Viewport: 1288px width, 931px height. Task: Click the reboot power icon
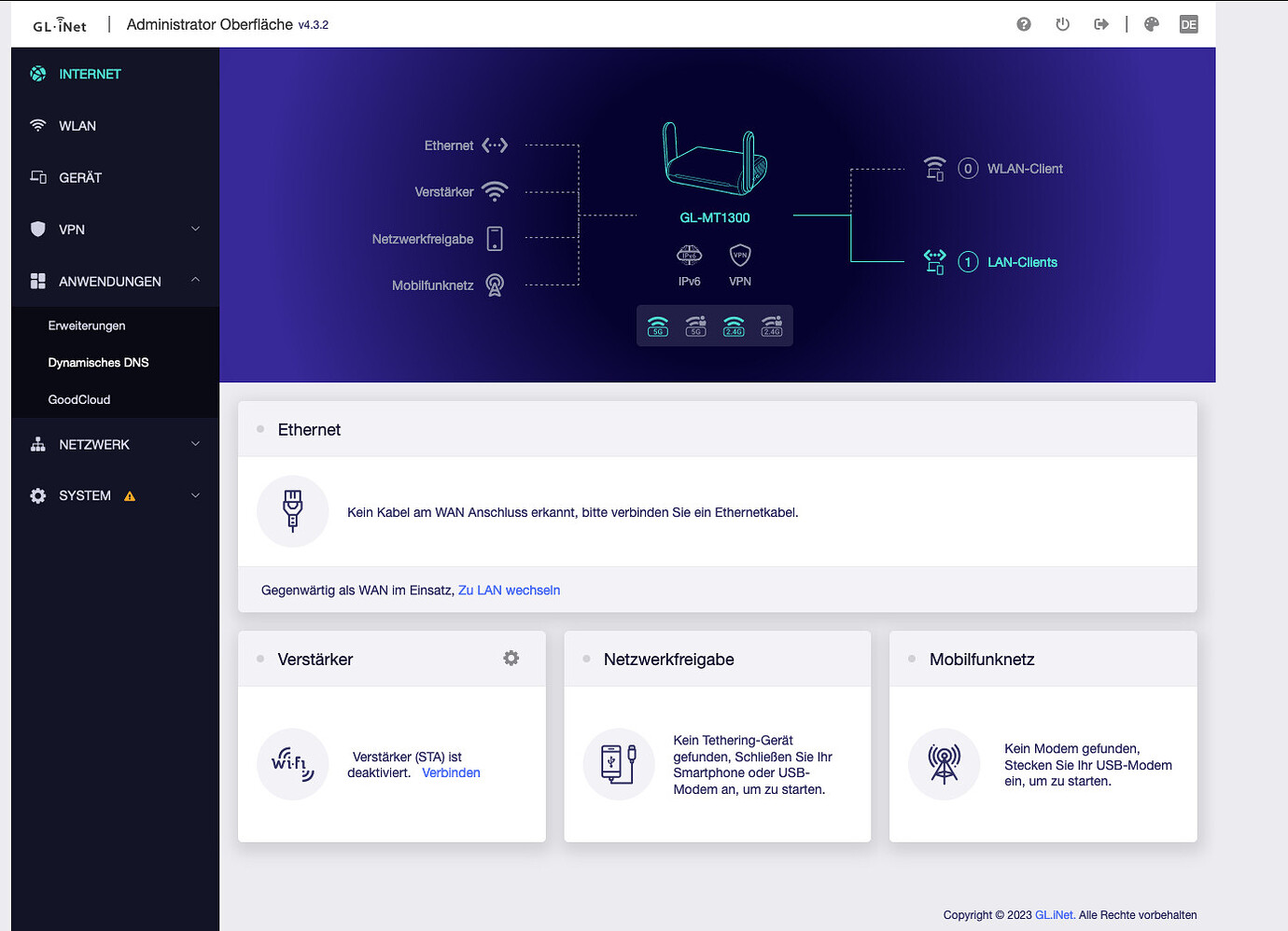(x=1062, y=24)
